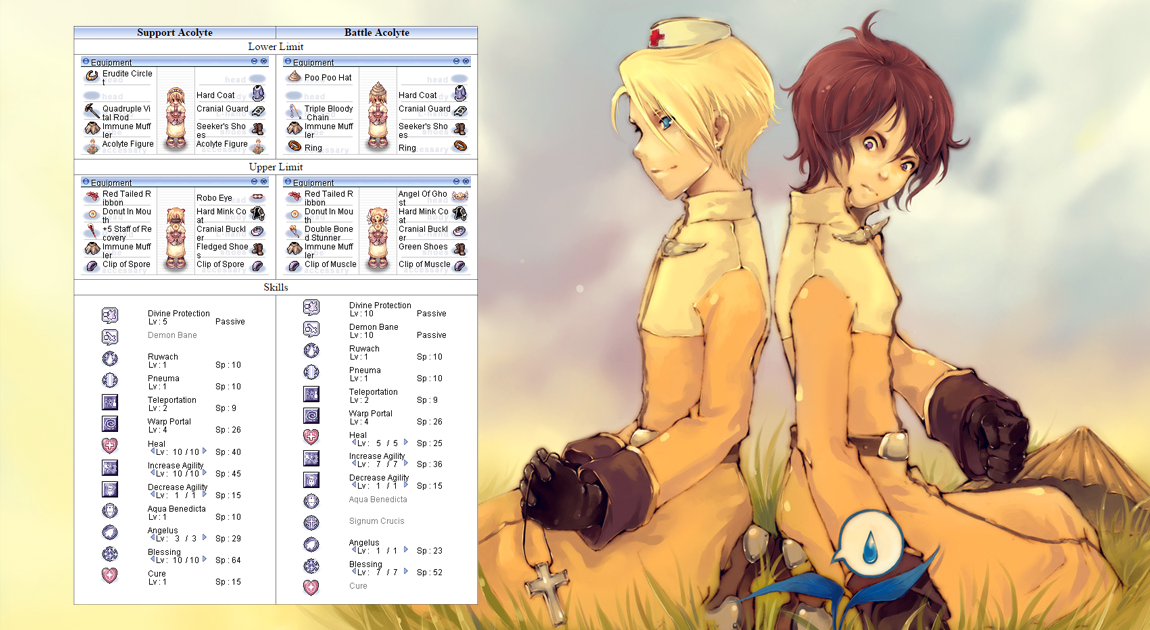Increase Blessing level arrow under Support Acolyte

tap(205, 560)
